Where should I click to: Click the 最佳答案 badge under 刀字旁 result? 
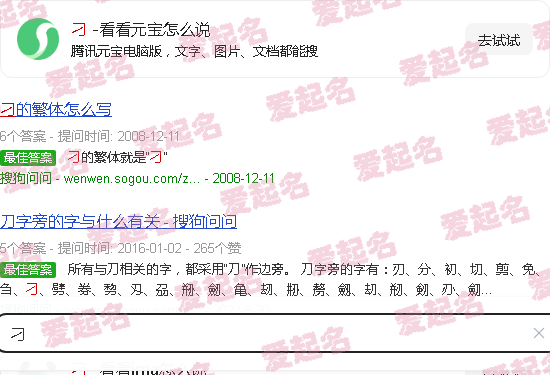tap(28, 269)
